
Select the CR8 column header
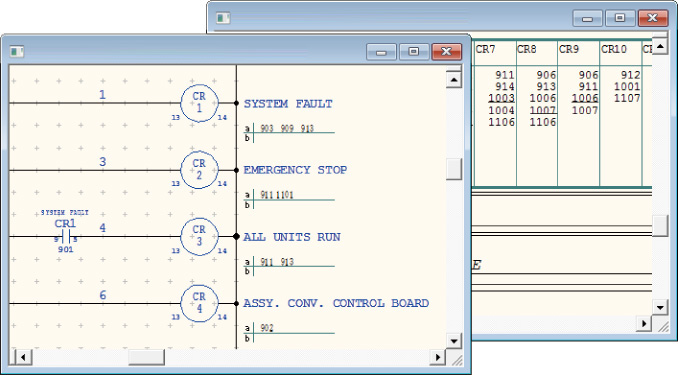pos(527,49)
